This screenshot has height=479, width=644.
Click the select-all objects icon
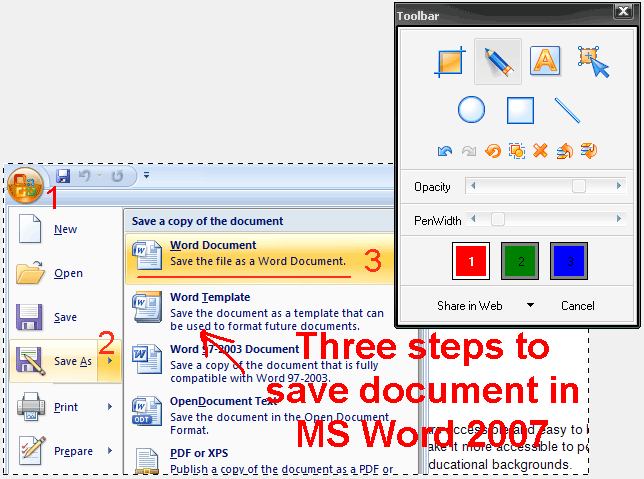[x=517, y=151]
